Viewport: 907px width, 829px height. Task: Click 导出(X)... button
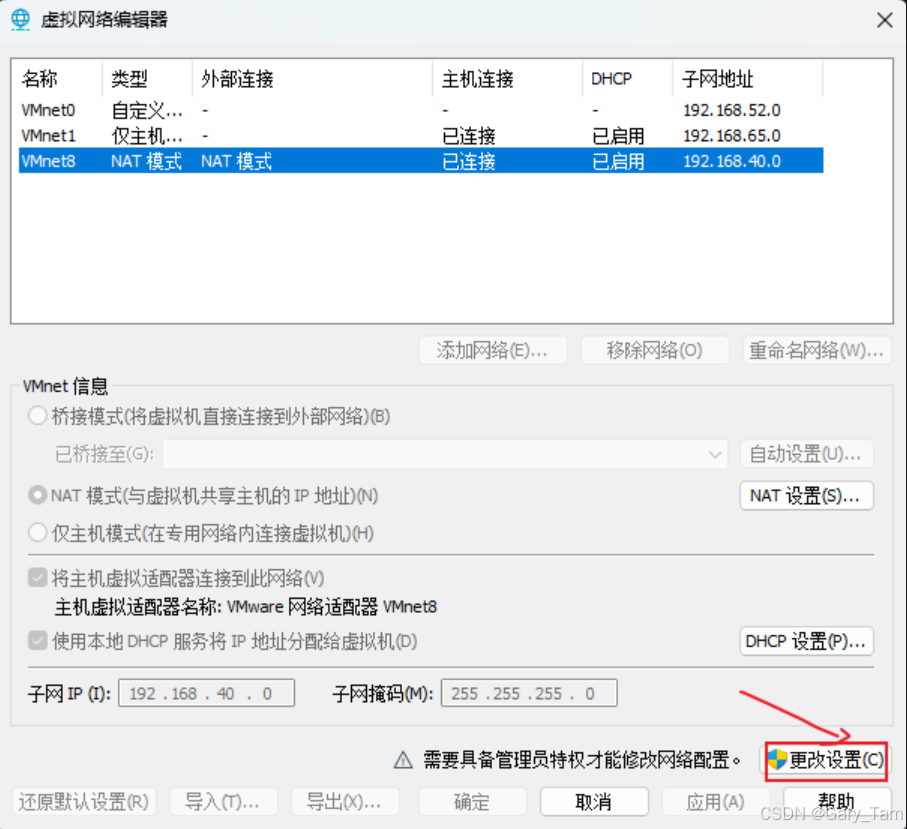pyautogui.click(x=345, y=802)
